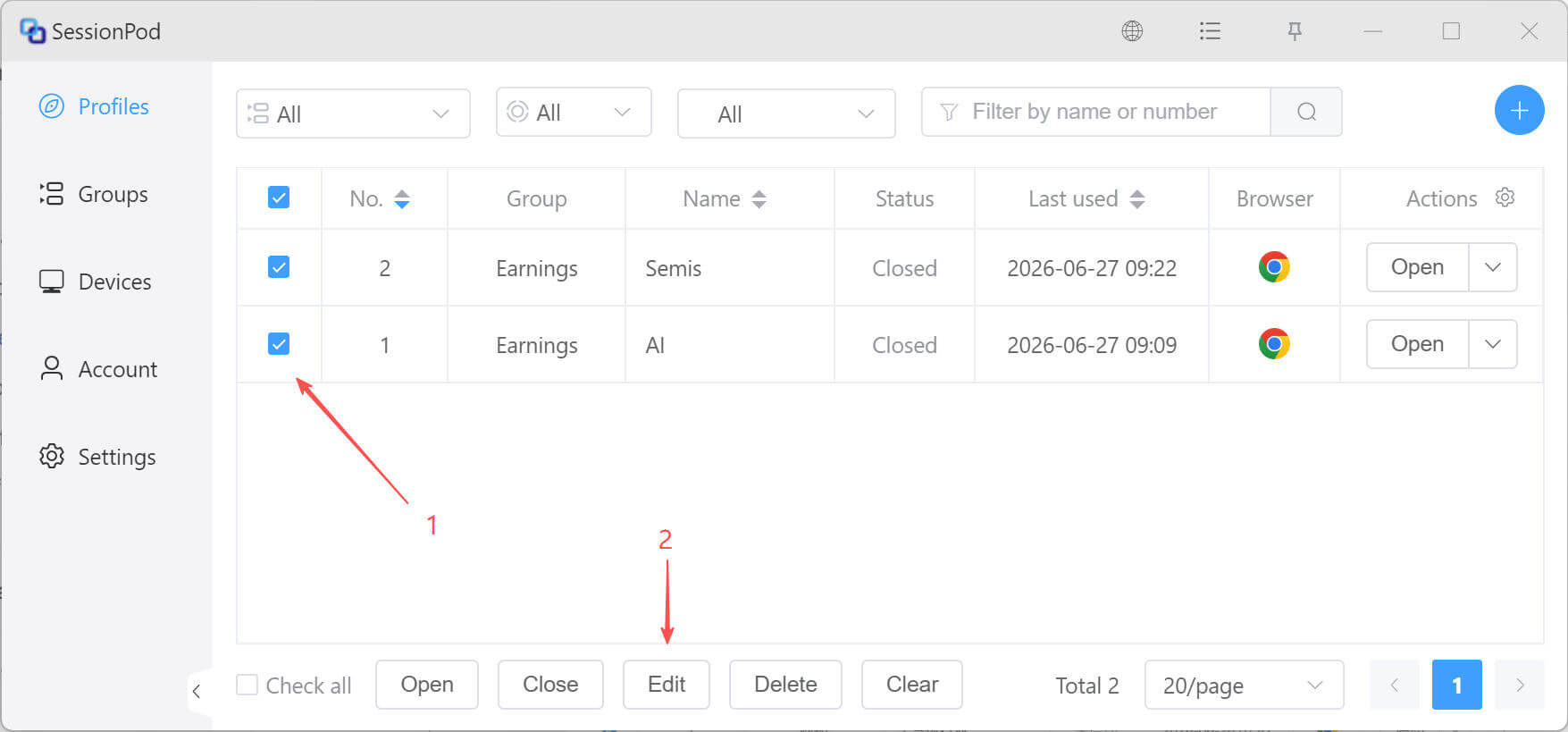1568x732 pixels.
Task: Click the 2026-06-27 09:22 timestamp
Action: (1092, 268)
